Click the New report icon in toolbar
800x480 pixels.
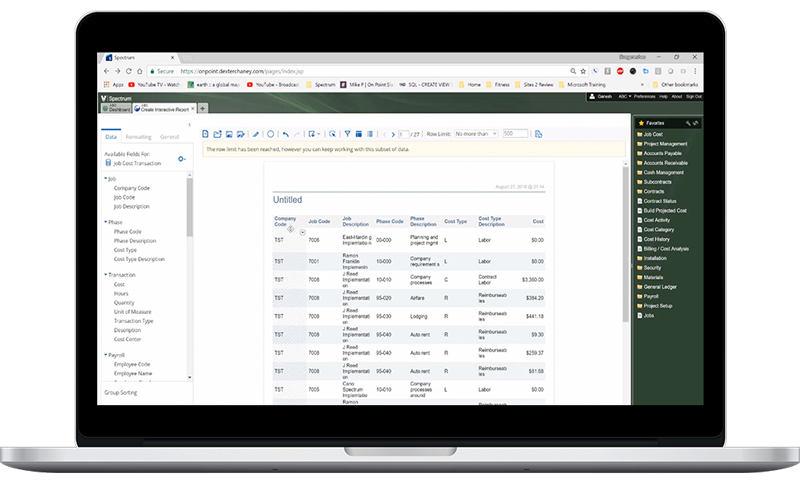(205, 134)
